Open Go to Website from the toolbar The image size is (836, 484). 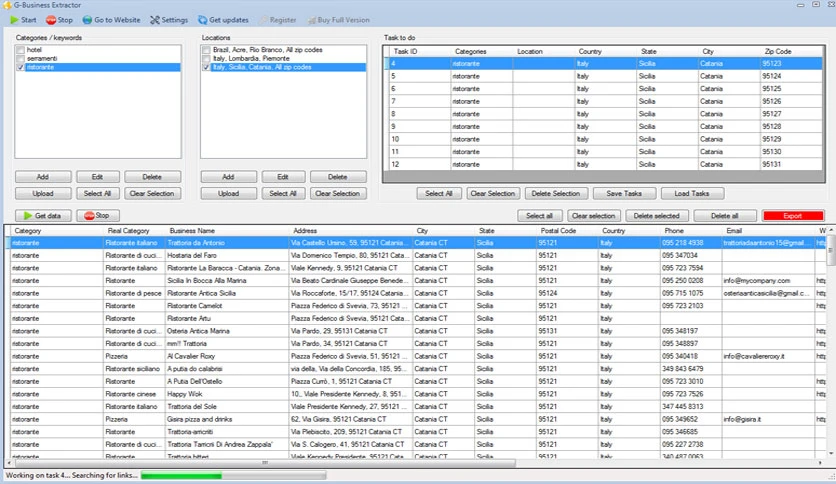pos(111,20)
